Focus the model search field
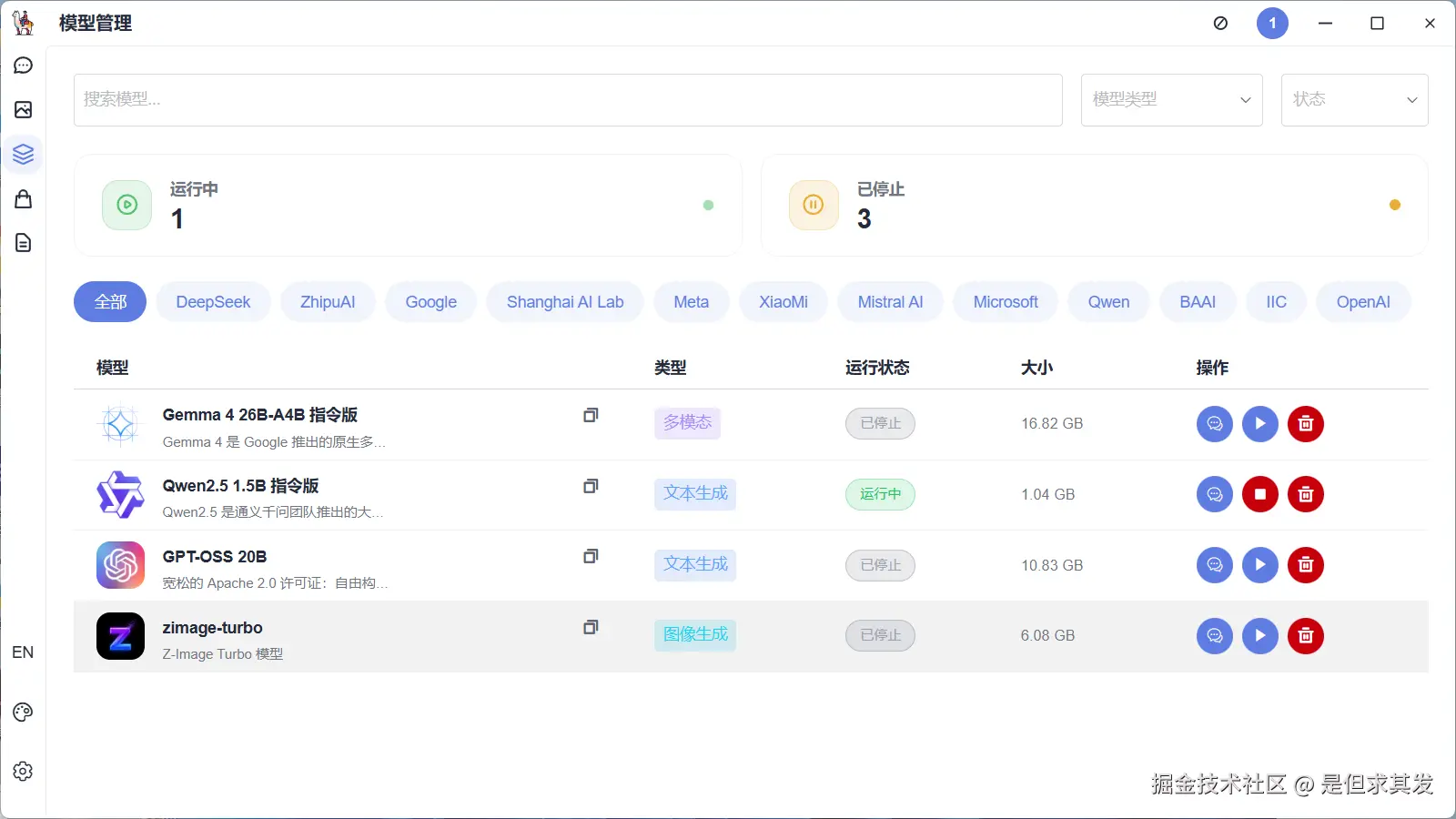 pyautogui.click(x=568, y=100)
